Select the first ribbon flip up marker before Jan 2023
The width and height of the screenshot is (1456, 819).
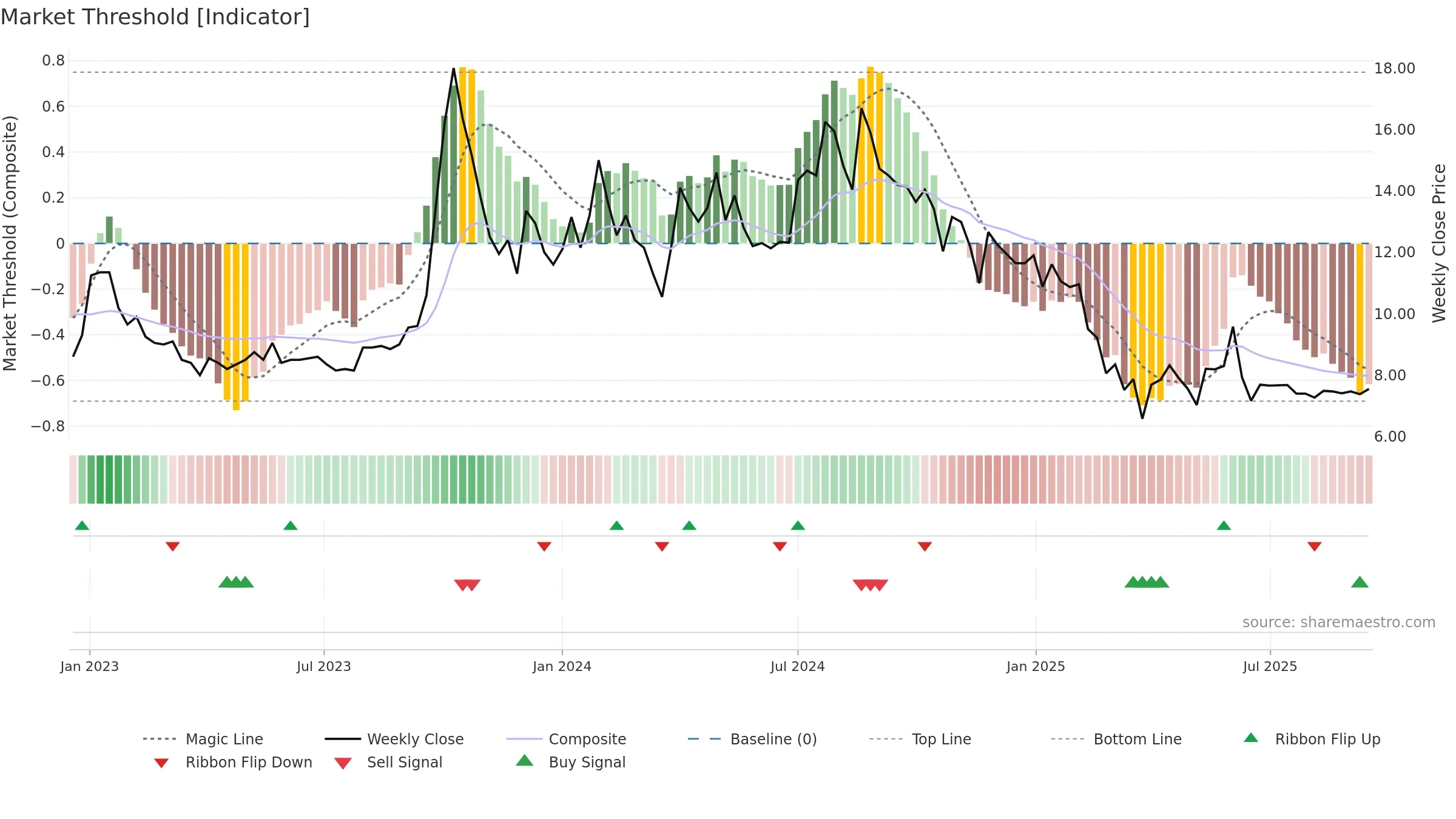82,525
